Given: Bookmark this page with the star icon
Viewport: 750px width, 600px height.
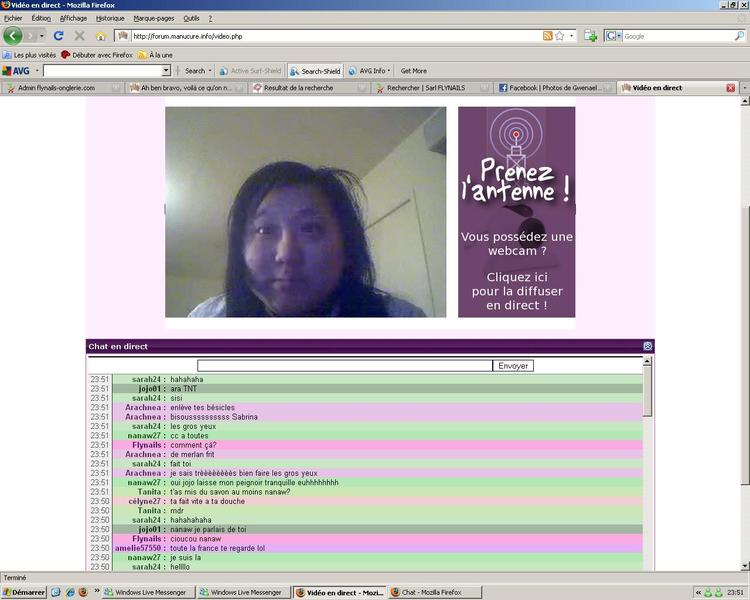Looking at the screenshot, I should coord(560,36).
